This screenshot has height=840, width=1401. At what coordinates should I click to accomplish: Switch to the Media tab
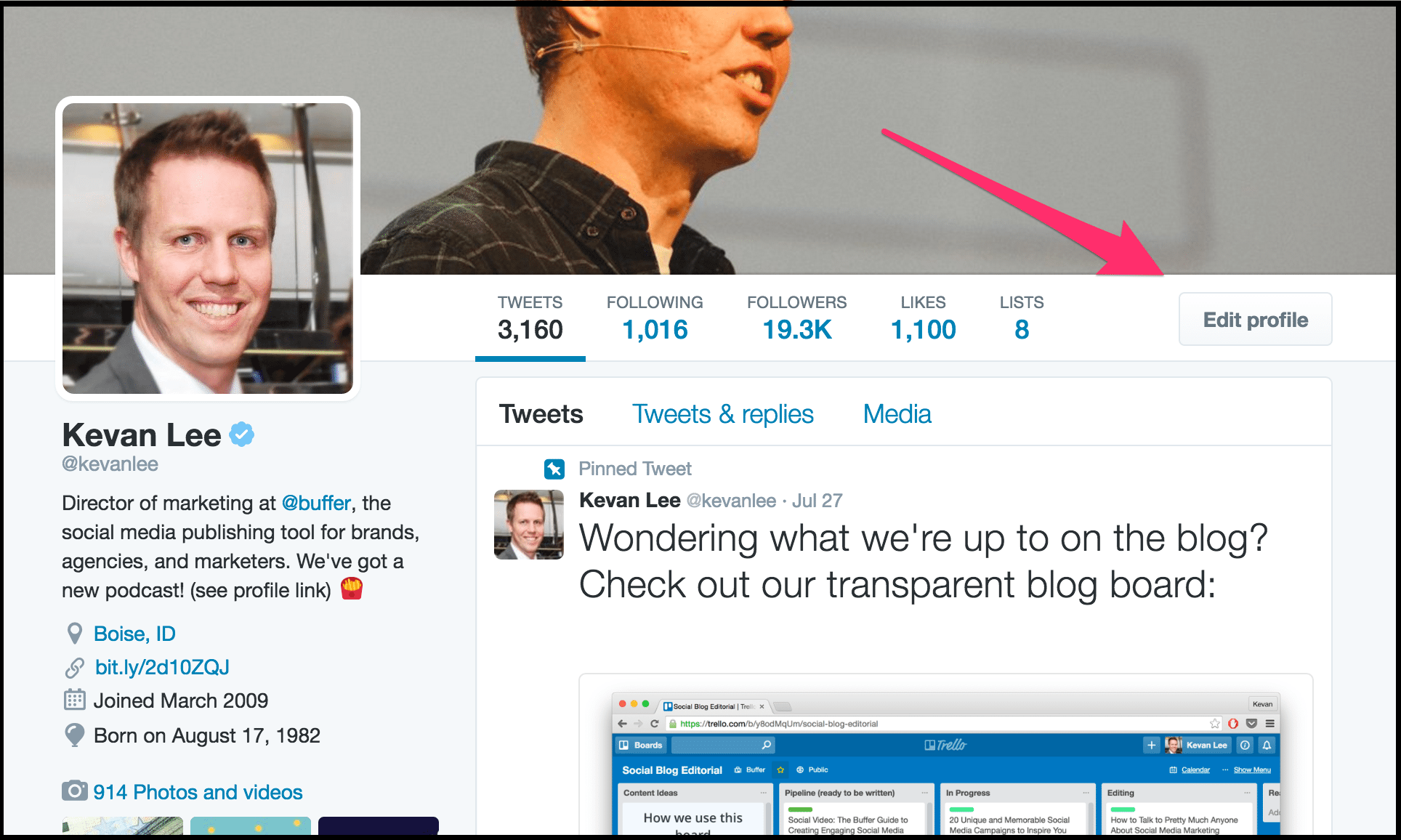pyautogui.click(x=897, y=414)
